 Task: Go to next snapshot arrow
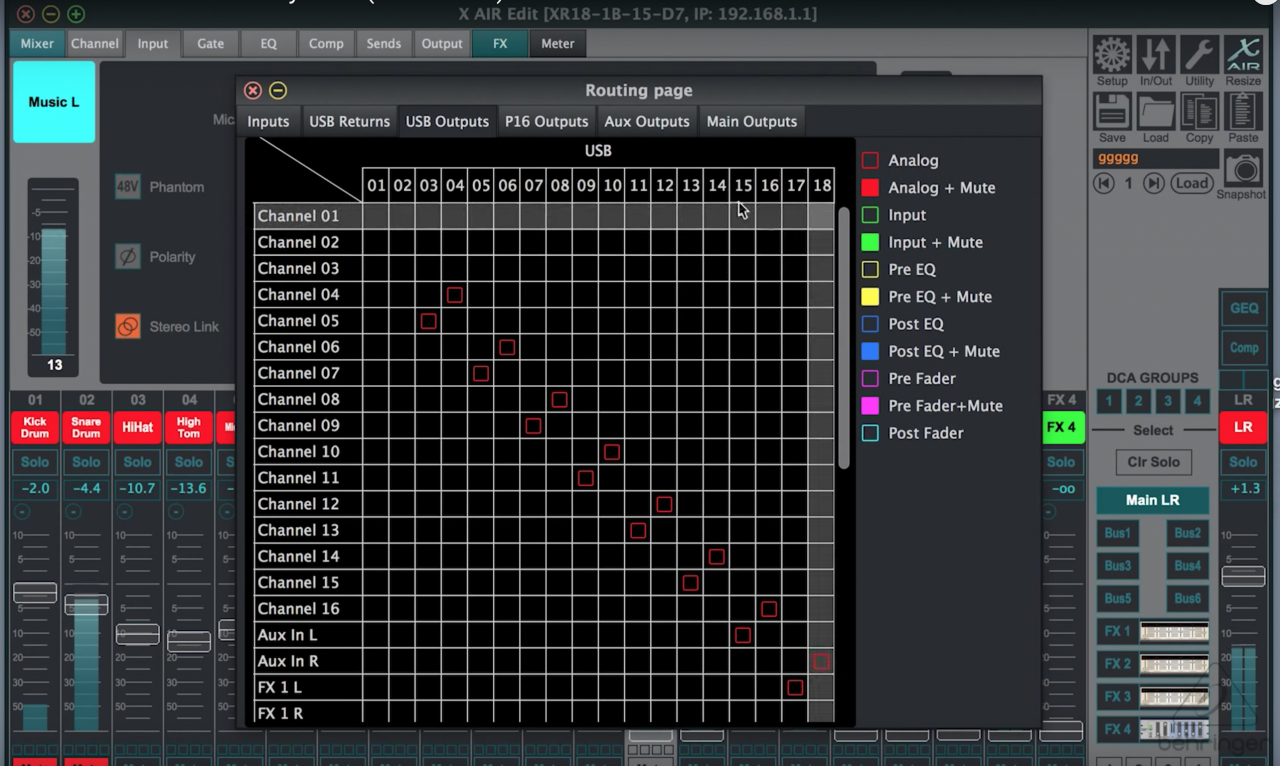coord(1153,183)
